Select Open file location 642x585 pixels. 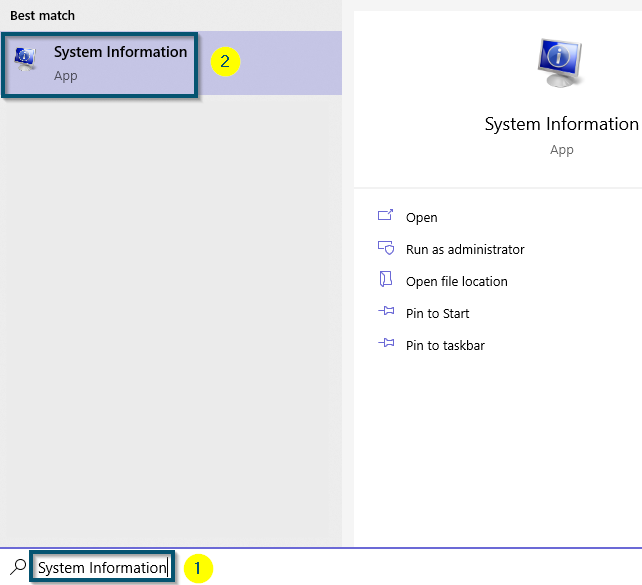457,282
